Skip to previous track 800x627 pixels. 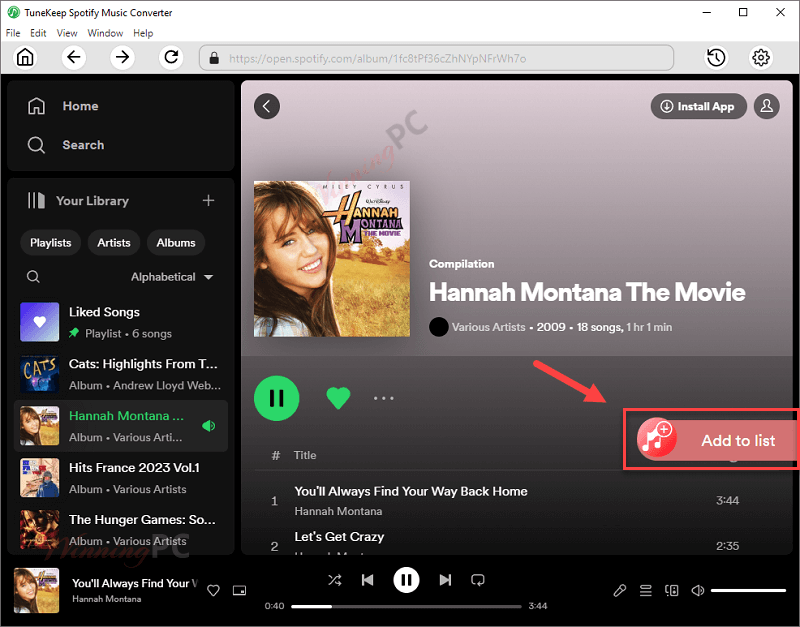pyautogui.click(x=367, y=580)
